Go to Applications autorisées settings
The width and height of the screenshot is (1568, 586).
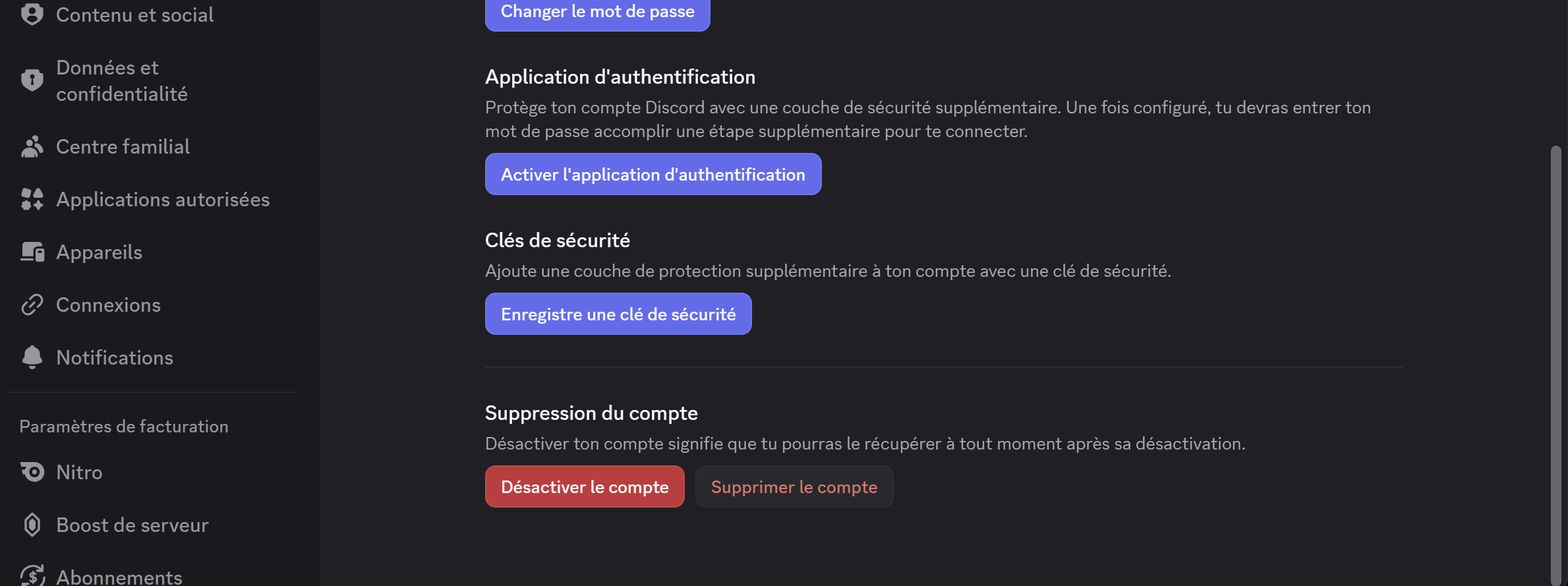(x=163, y=199)
